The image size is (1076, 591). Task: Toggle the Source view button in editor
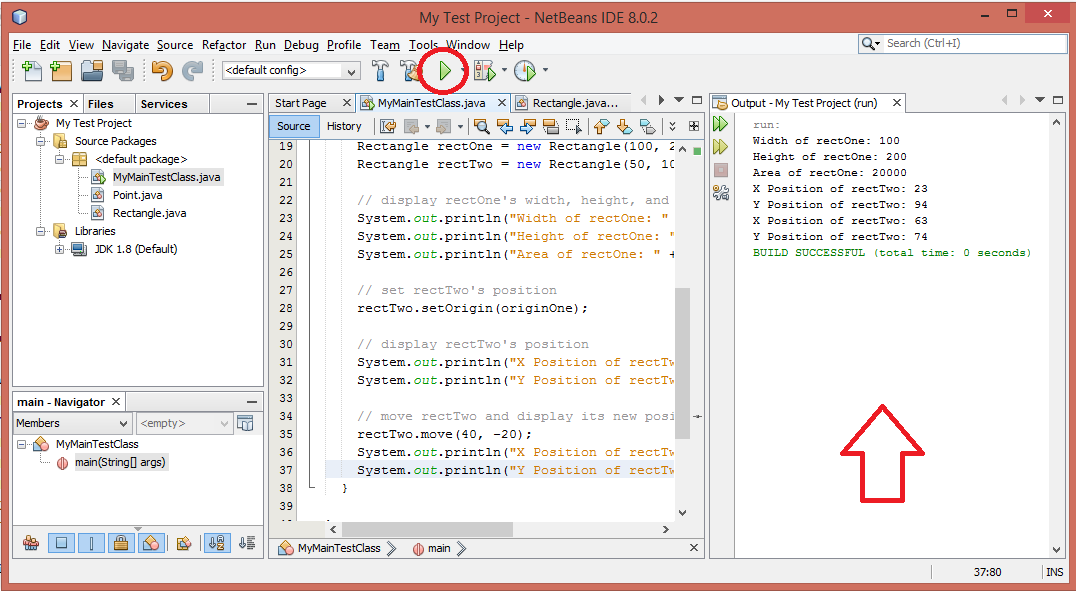pos(294,126)
